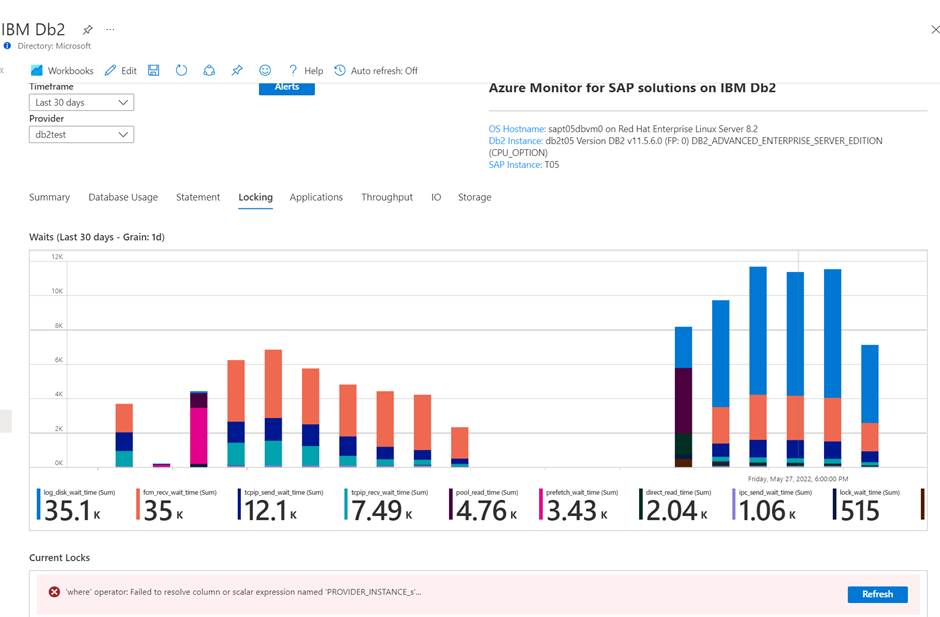Expand the Timeframe Last 30 days dropdown

click(82, 103)
